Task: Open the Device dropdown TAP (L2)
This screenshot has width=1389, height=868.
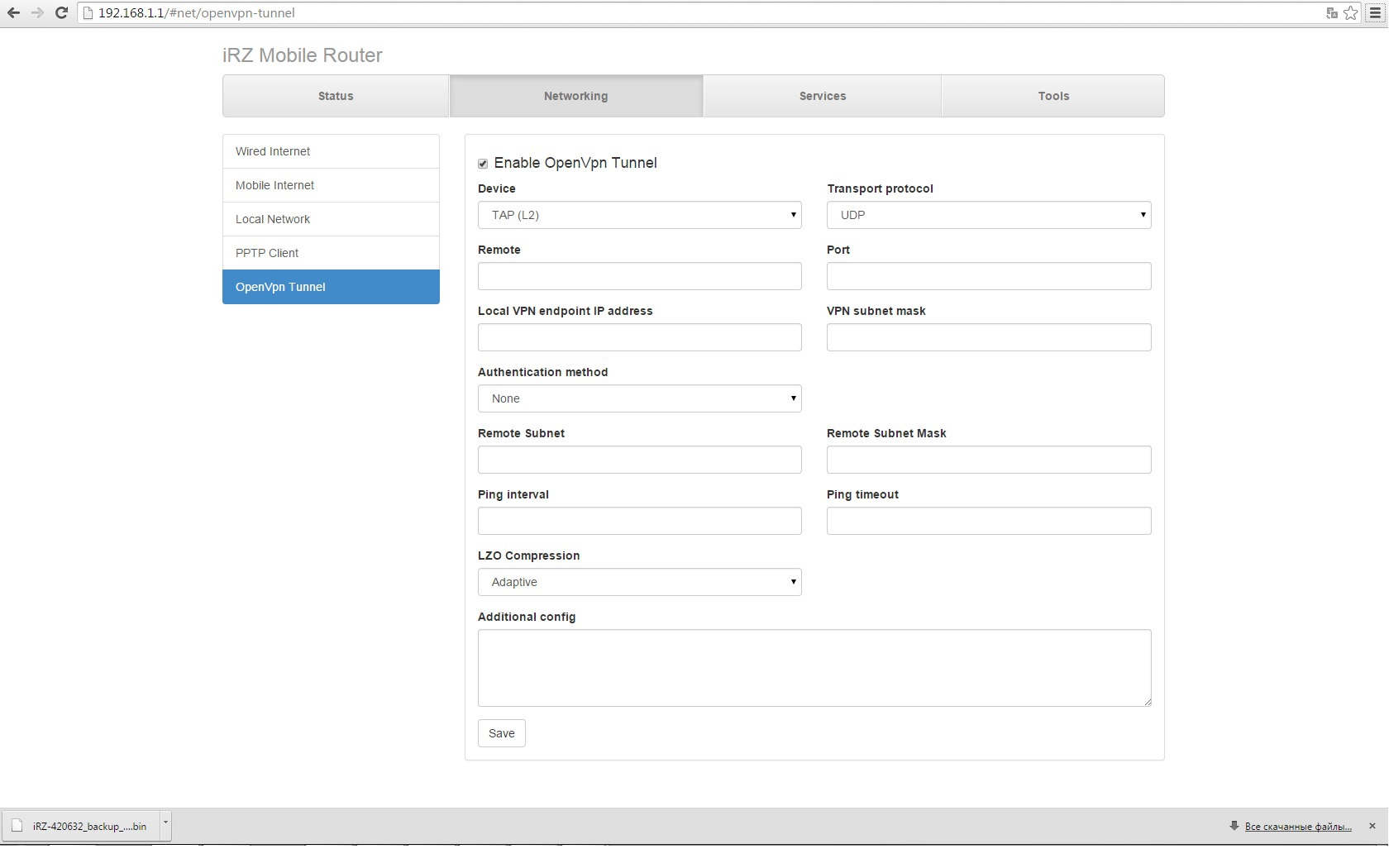Action: [x=640, y=215]
